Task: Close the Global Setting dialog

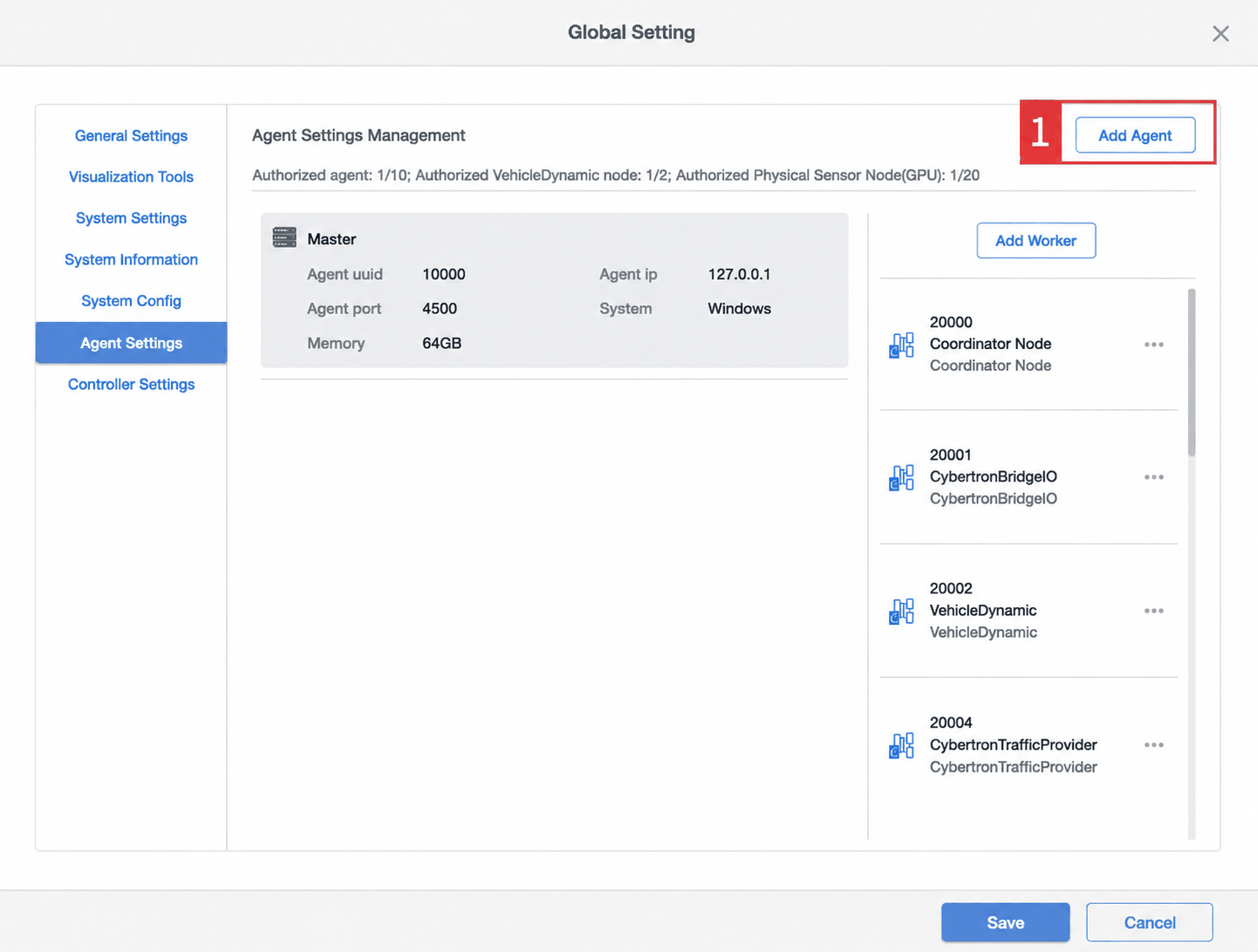Action: pos(1220,33)
